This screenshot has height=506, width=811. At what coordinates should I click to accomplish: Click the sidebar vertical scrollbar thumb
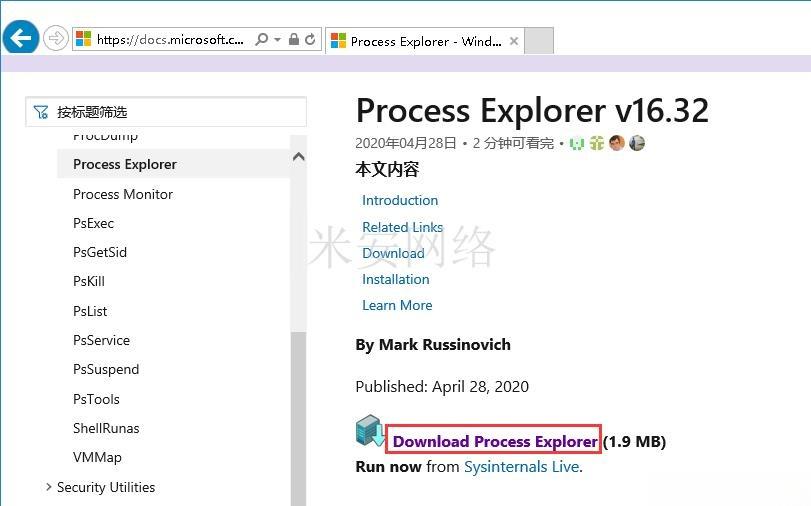tap(298, 419)
